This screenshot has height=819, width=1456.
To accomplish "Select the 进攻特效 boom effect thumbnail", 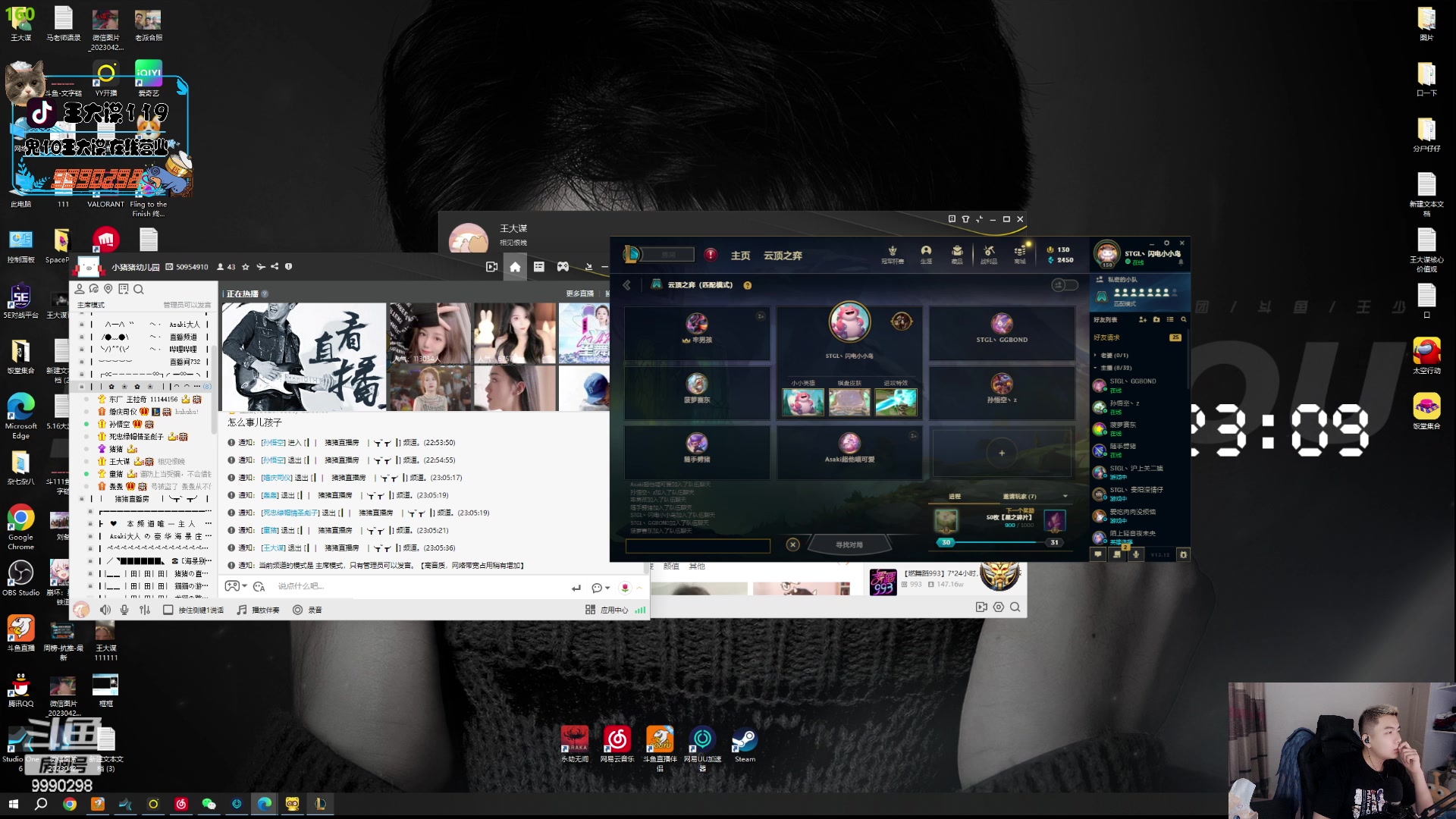I will click(x=896, y=402).
